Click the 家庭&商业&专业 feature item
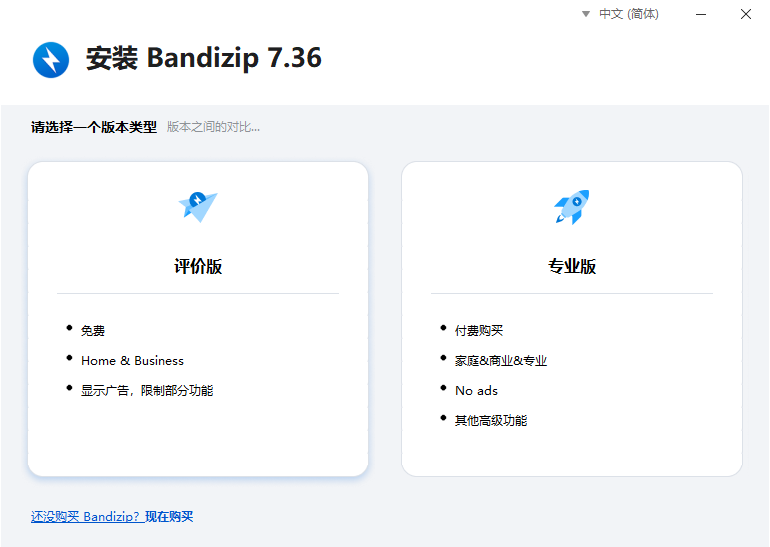Image resolution: width=770 pixels, height=547 pixels. pos(501,361)
